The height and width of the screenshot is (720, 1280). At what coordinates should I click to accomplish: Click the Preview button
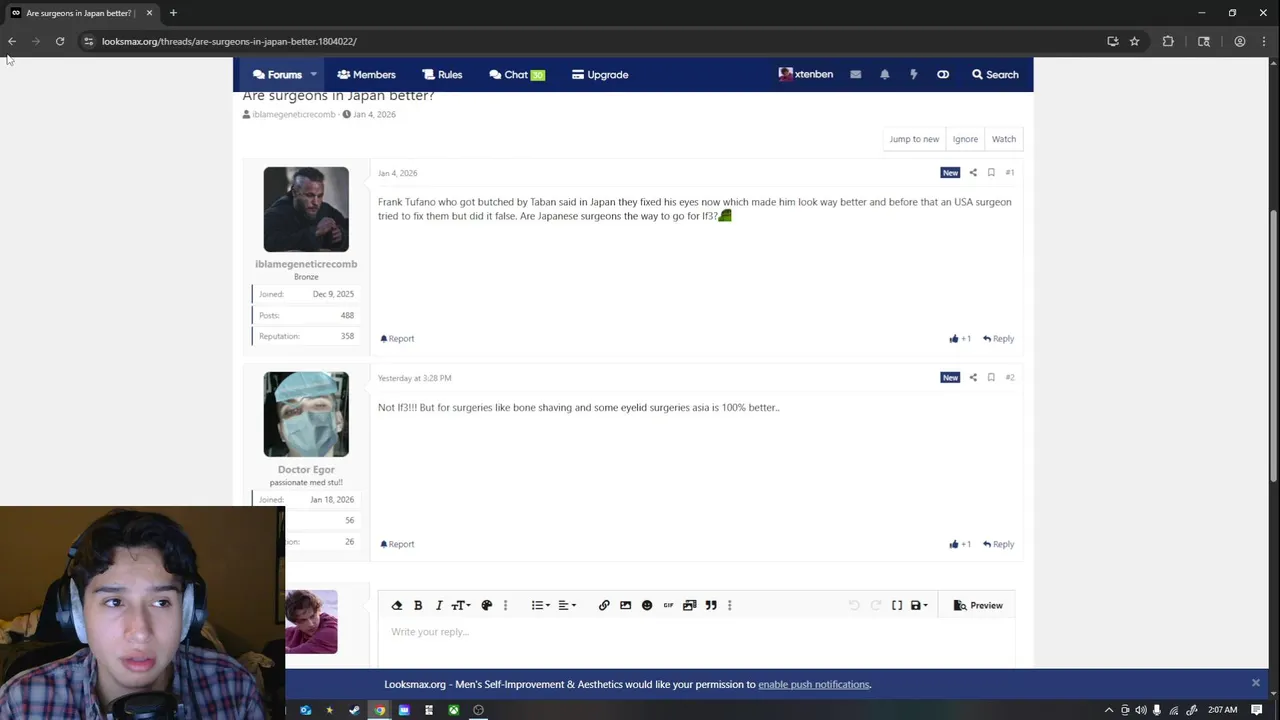[978, 605]
